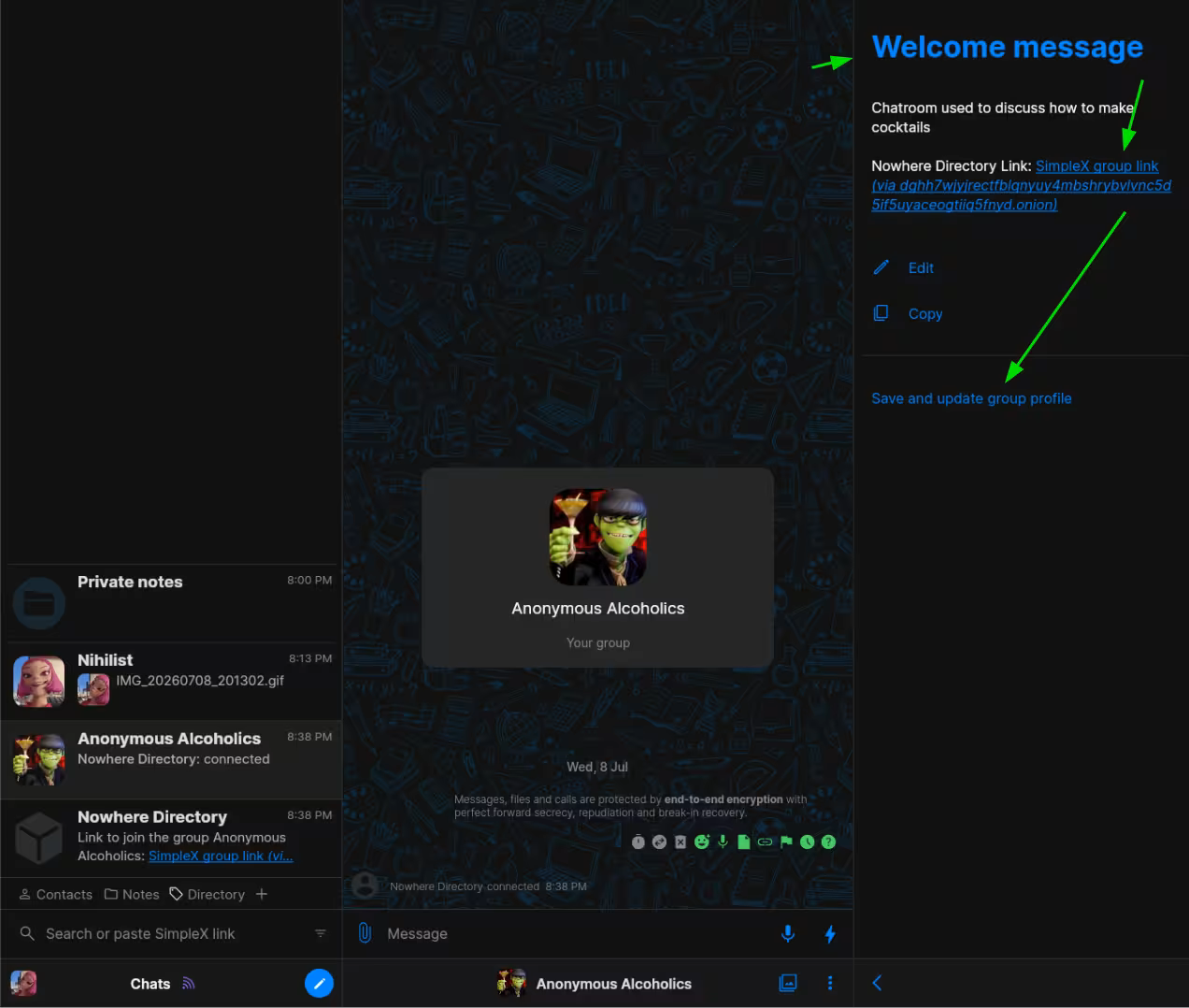Open your user profile avatar in bottom bar
This screenshot has width=1189, height=1008.
tap(23, 983)
